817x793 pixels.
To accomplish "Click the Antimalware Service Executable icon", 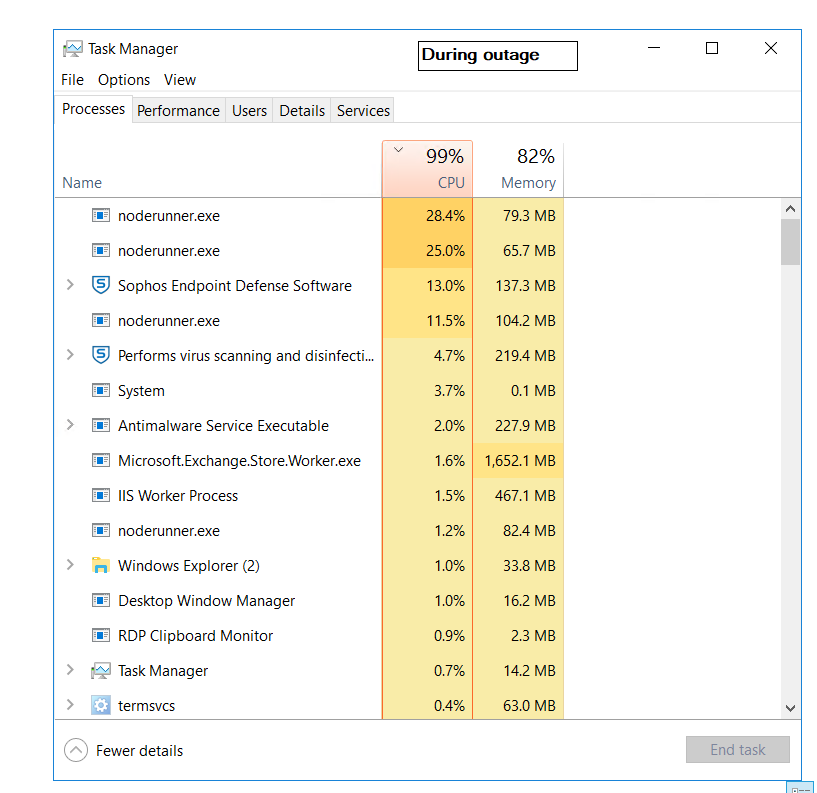I will coord(101,425).
